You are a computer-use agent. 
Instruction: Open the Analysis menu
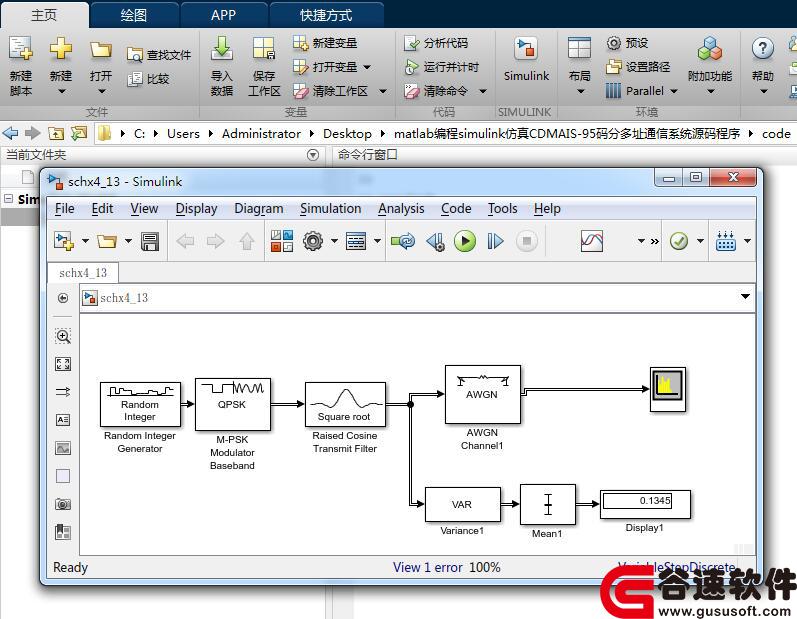[401, 208]
